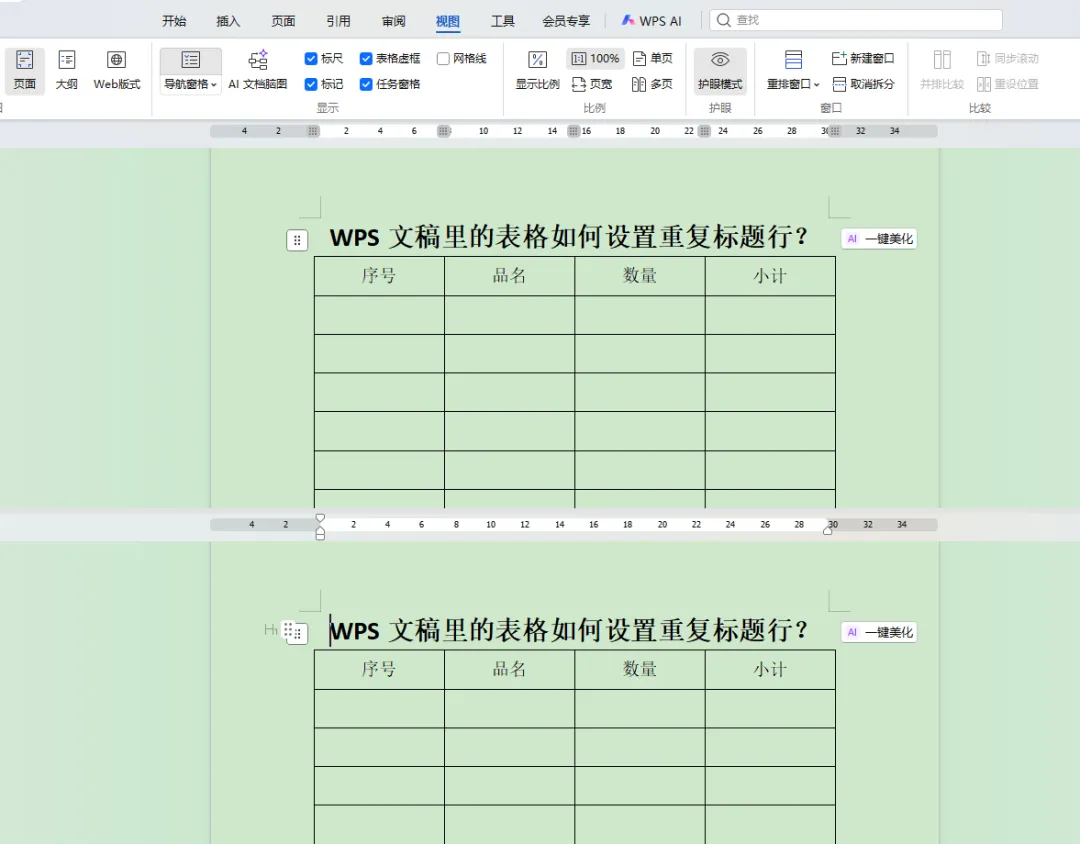
Task: Click the lower ruler's left indent marker
Action: (320, 527)
